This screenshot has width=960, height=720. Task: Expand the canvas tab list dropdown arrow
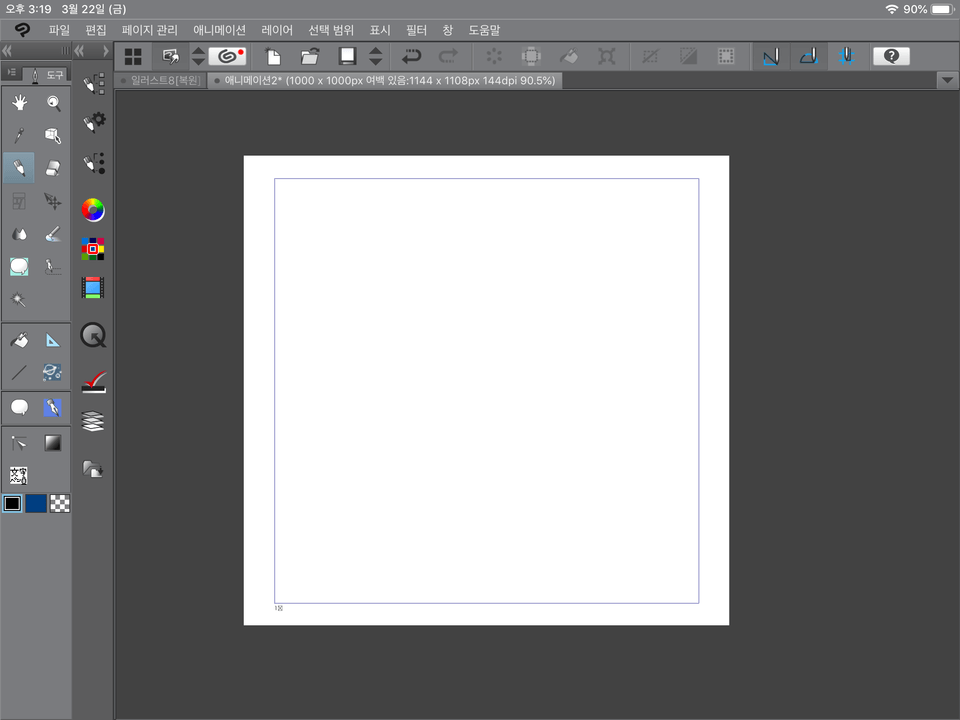click(947, 81)
